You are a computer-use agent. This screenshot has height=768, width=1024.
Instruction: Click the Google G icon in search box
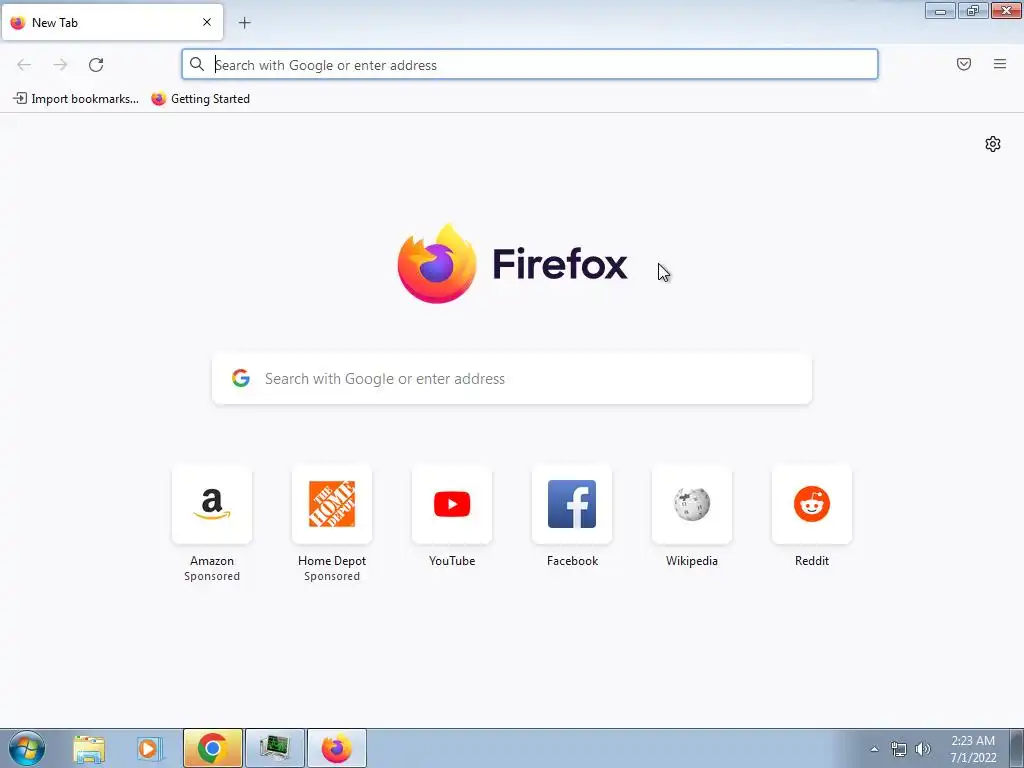point(241,378)
